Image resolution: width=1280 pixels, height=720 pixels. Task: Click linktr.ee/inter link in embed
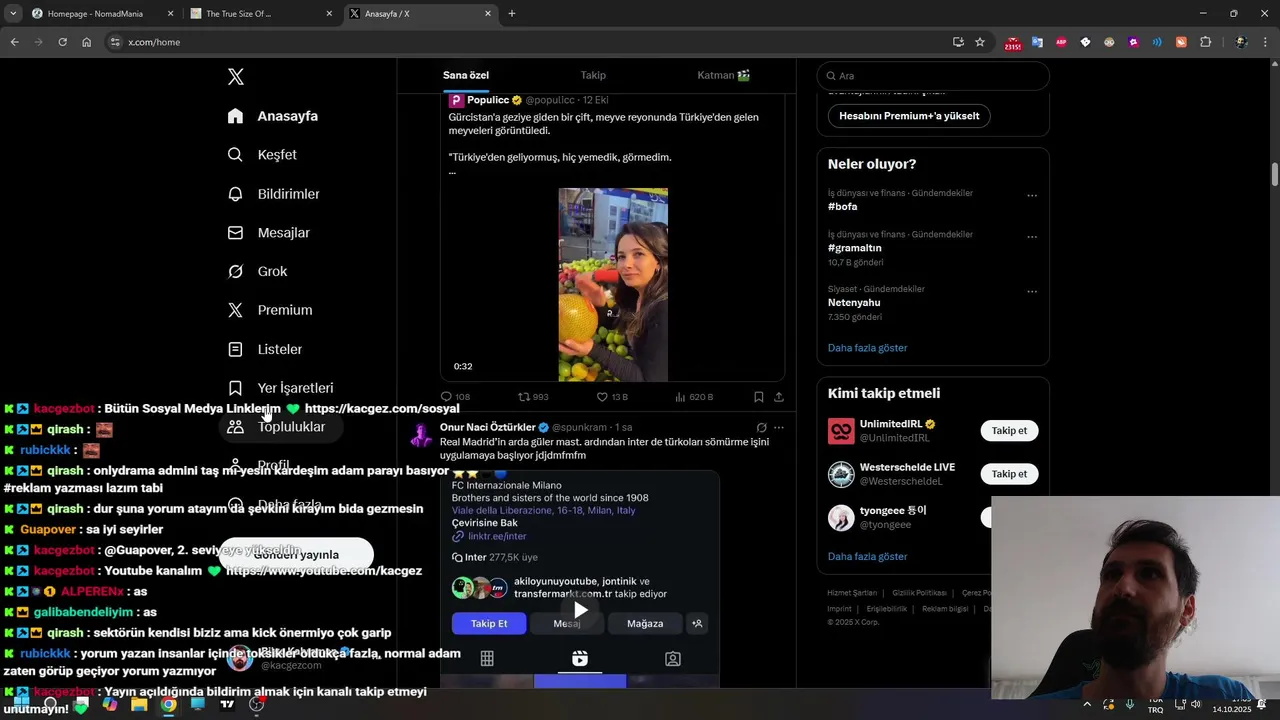coord(497,536)
